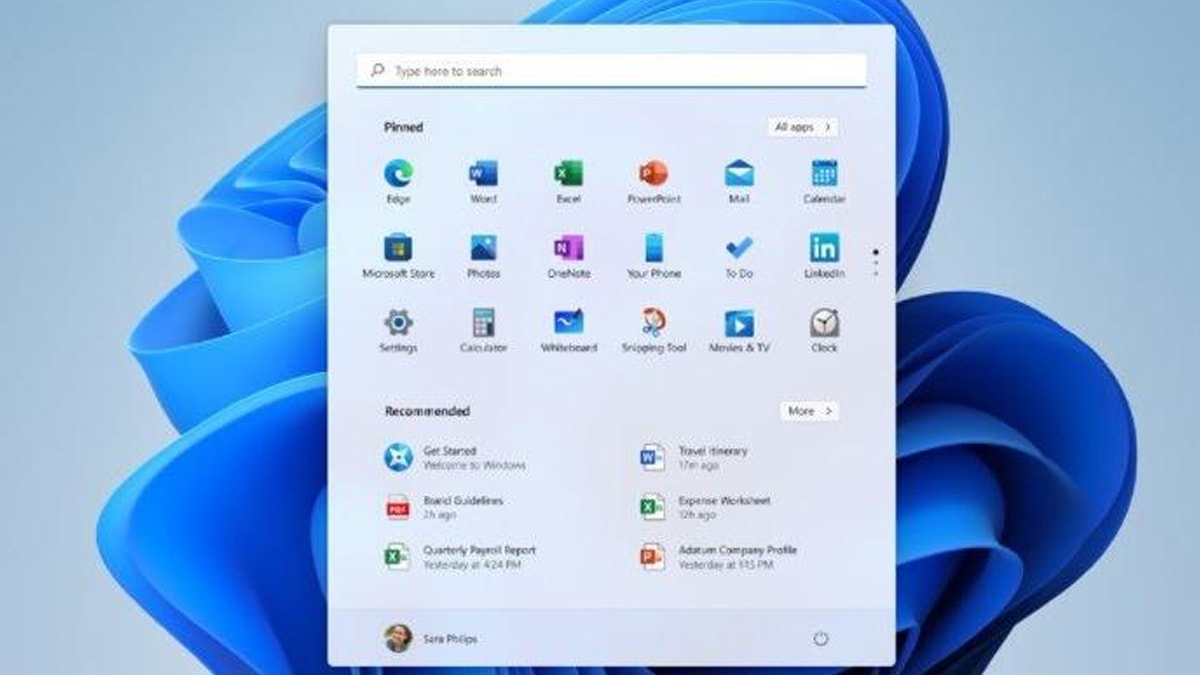Open the To Do app
The height and width of the screenshot is (675, 1200).
pyautogui.click(x=739, y=249)
